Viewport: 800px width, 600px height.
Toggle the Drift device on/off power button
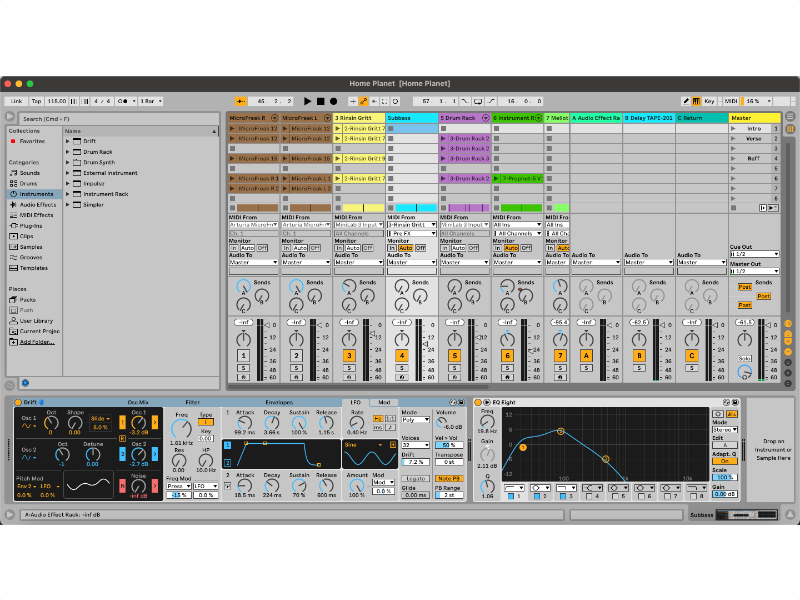18,403
